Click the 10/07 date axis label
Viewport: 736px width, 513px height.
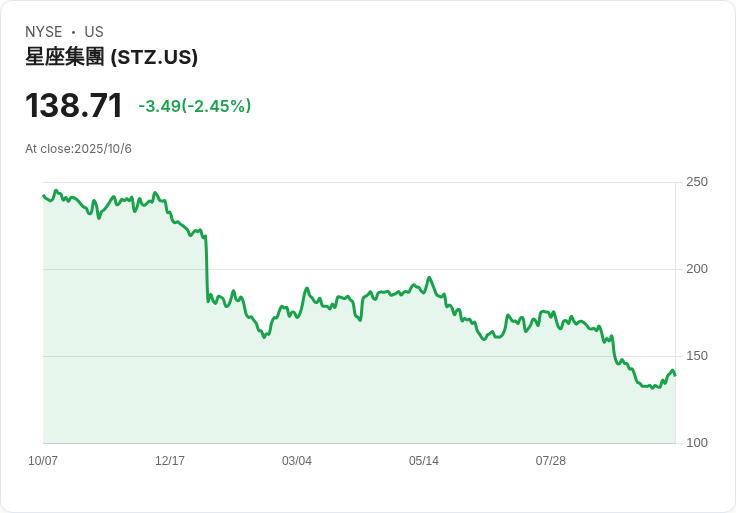pyautogui.click(x=43, y=460)
